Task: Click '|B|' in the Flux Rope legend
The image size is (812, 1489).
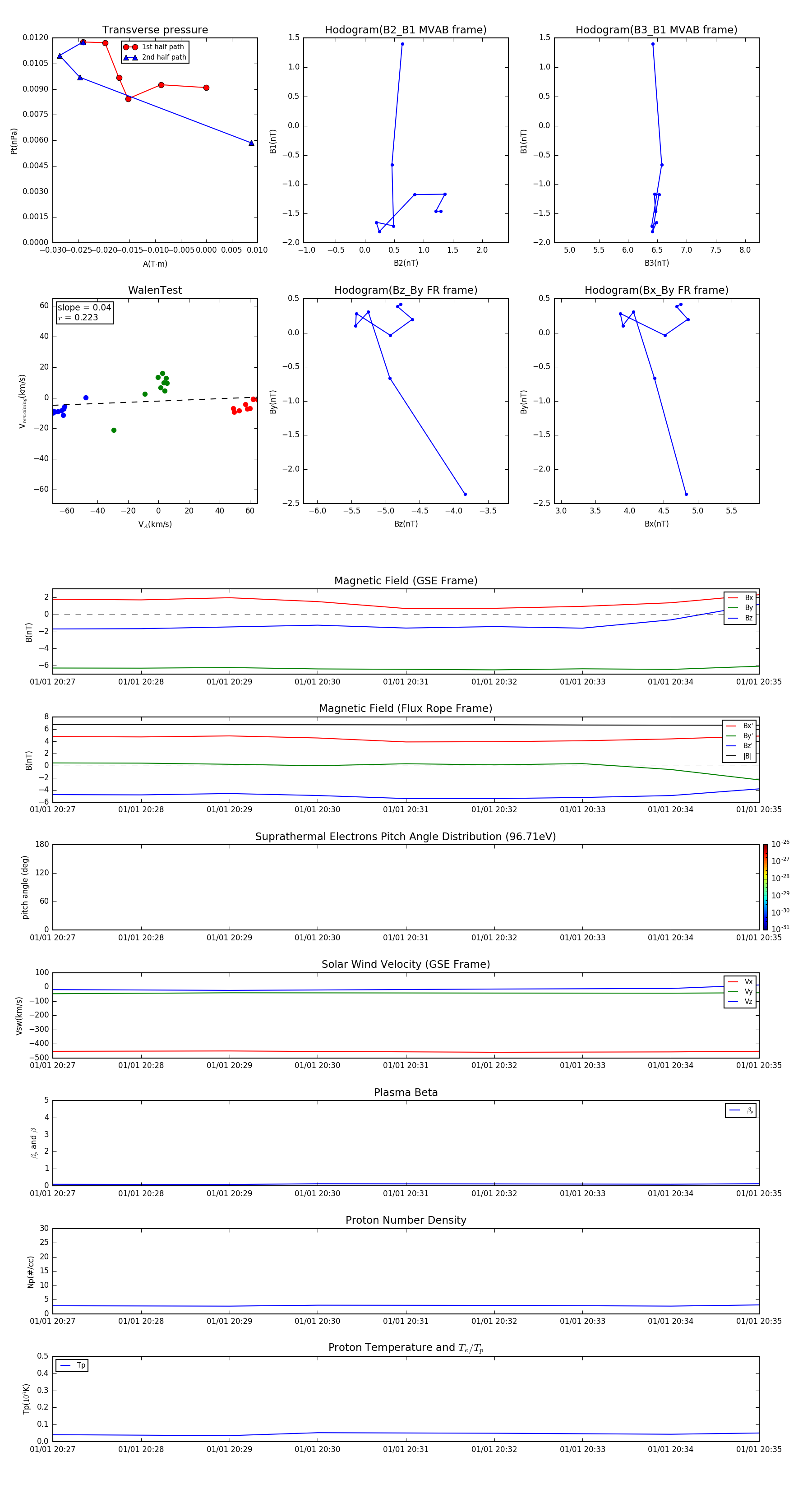Action: [x=747, y=756]
